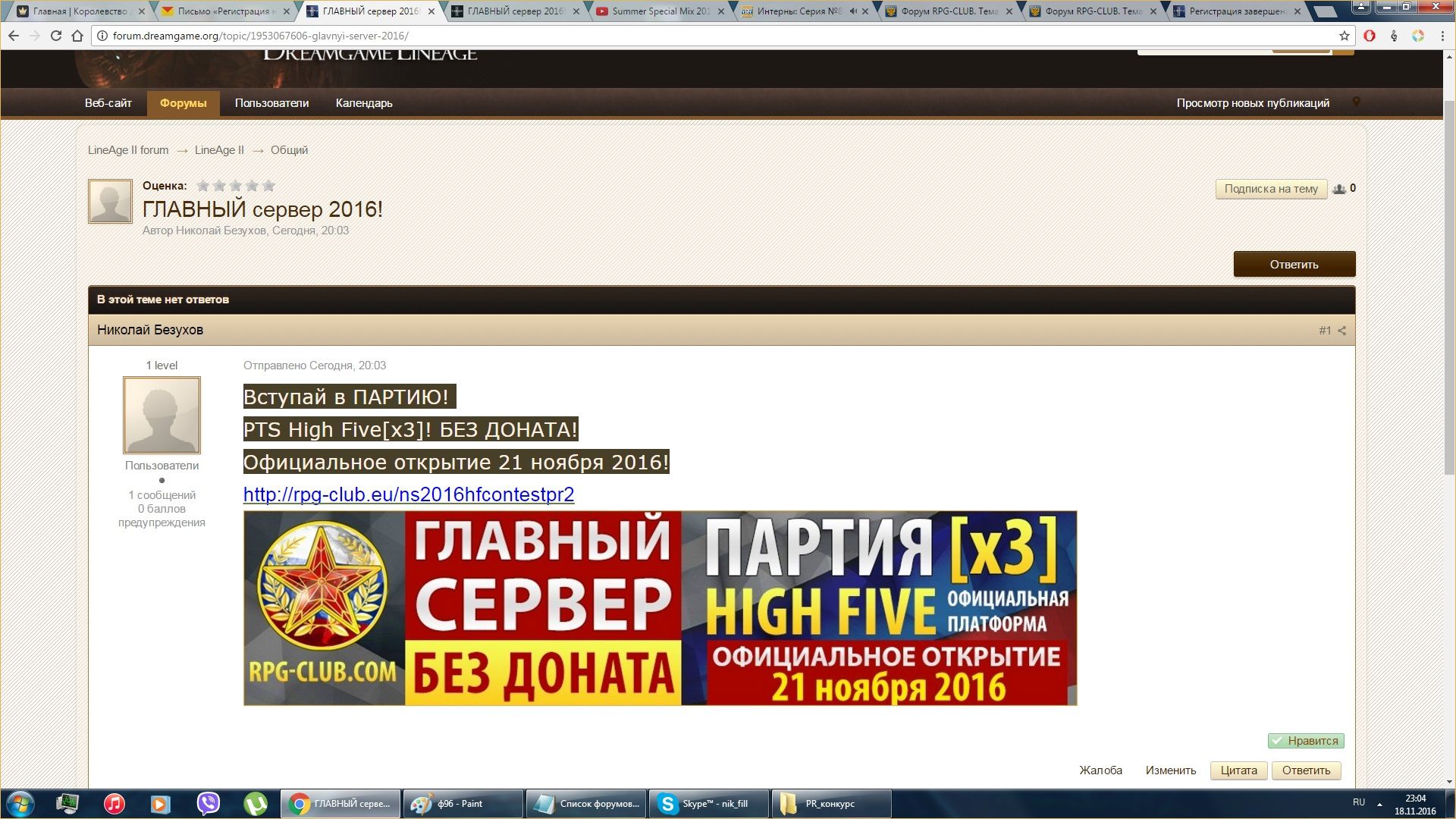Click Изменить edit link

(1171, 770)
